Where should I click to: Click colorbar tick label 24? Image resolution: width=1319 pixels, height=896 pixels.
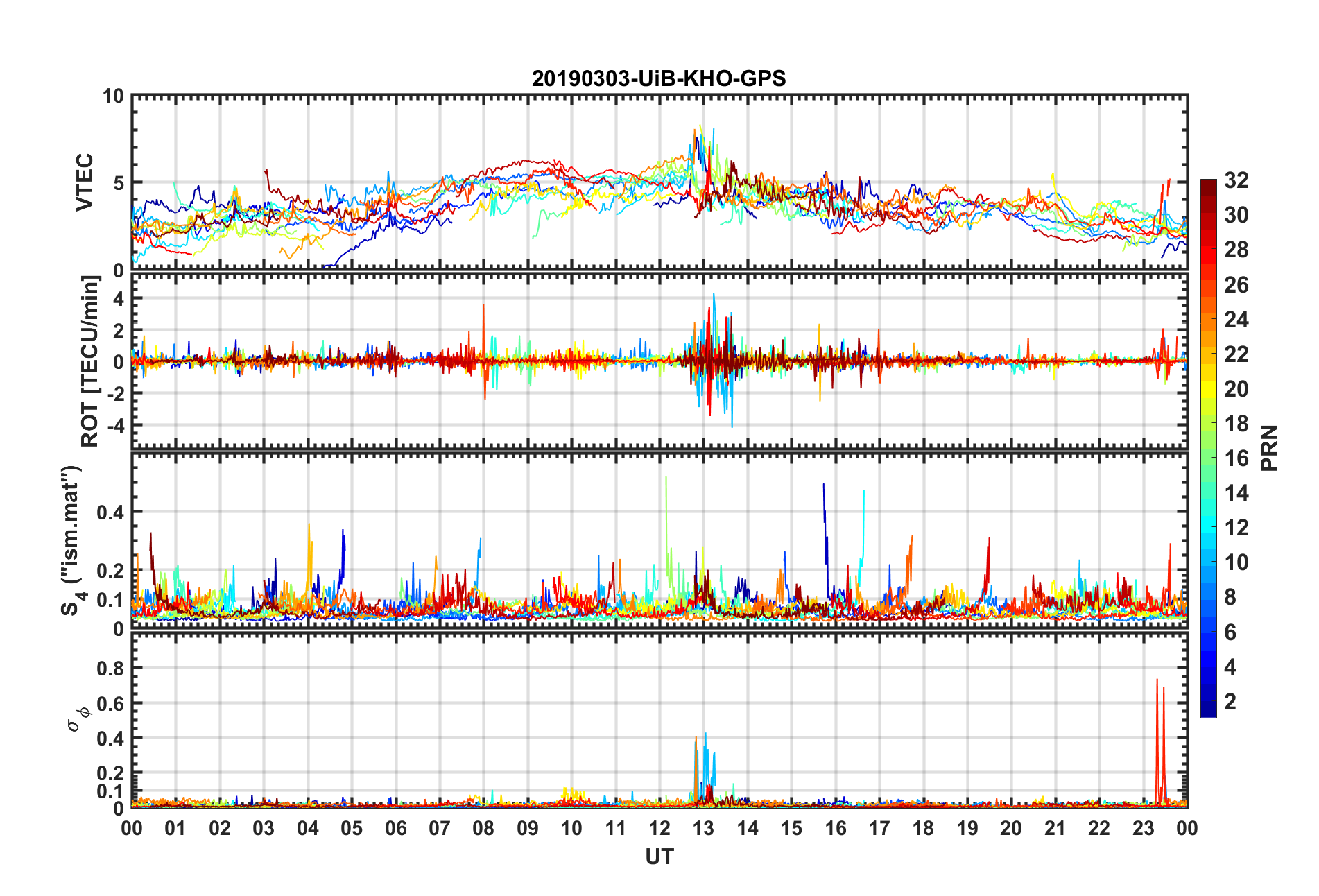[1236, 320]
